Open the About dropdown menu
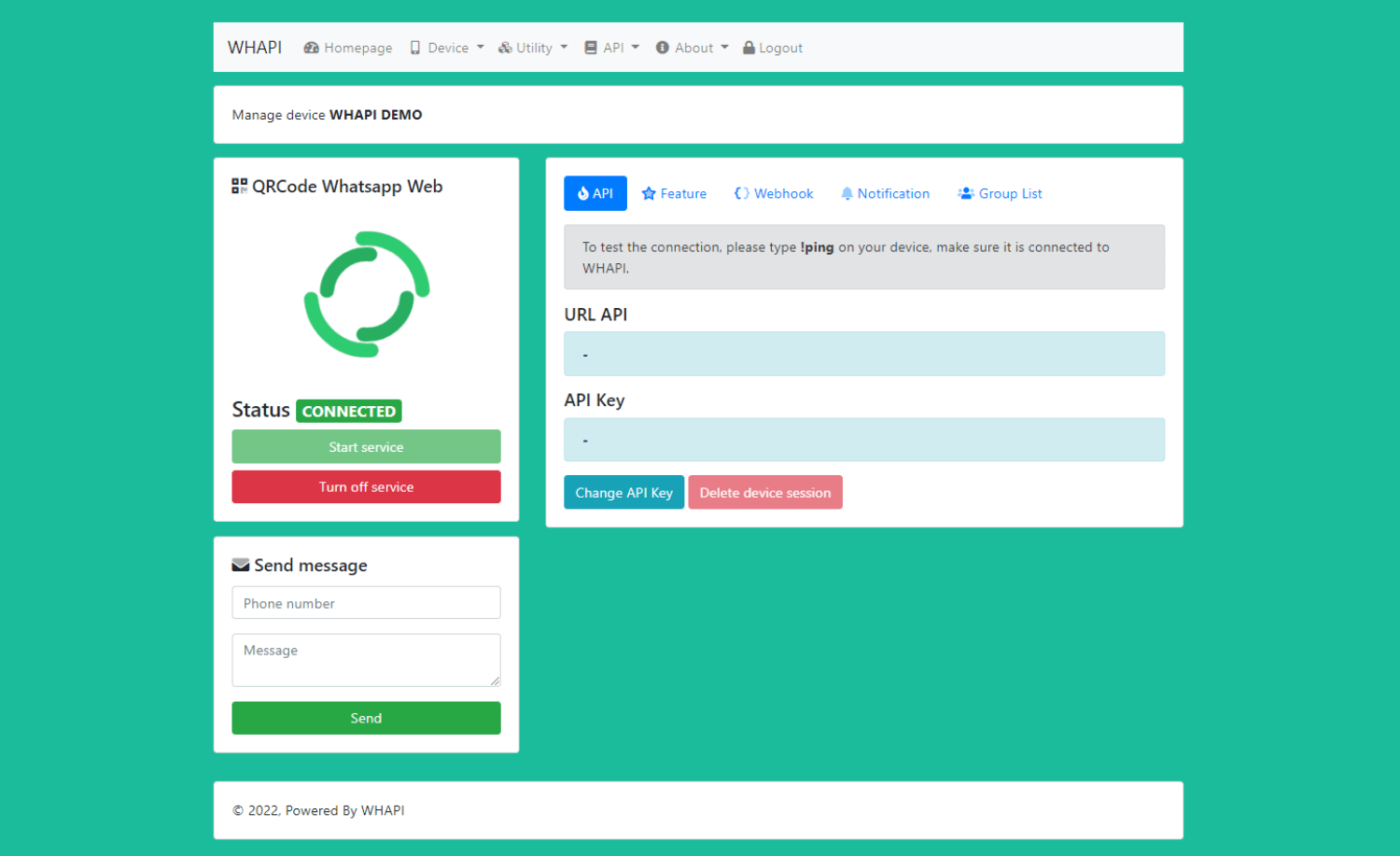 click(x=693, y=48)
